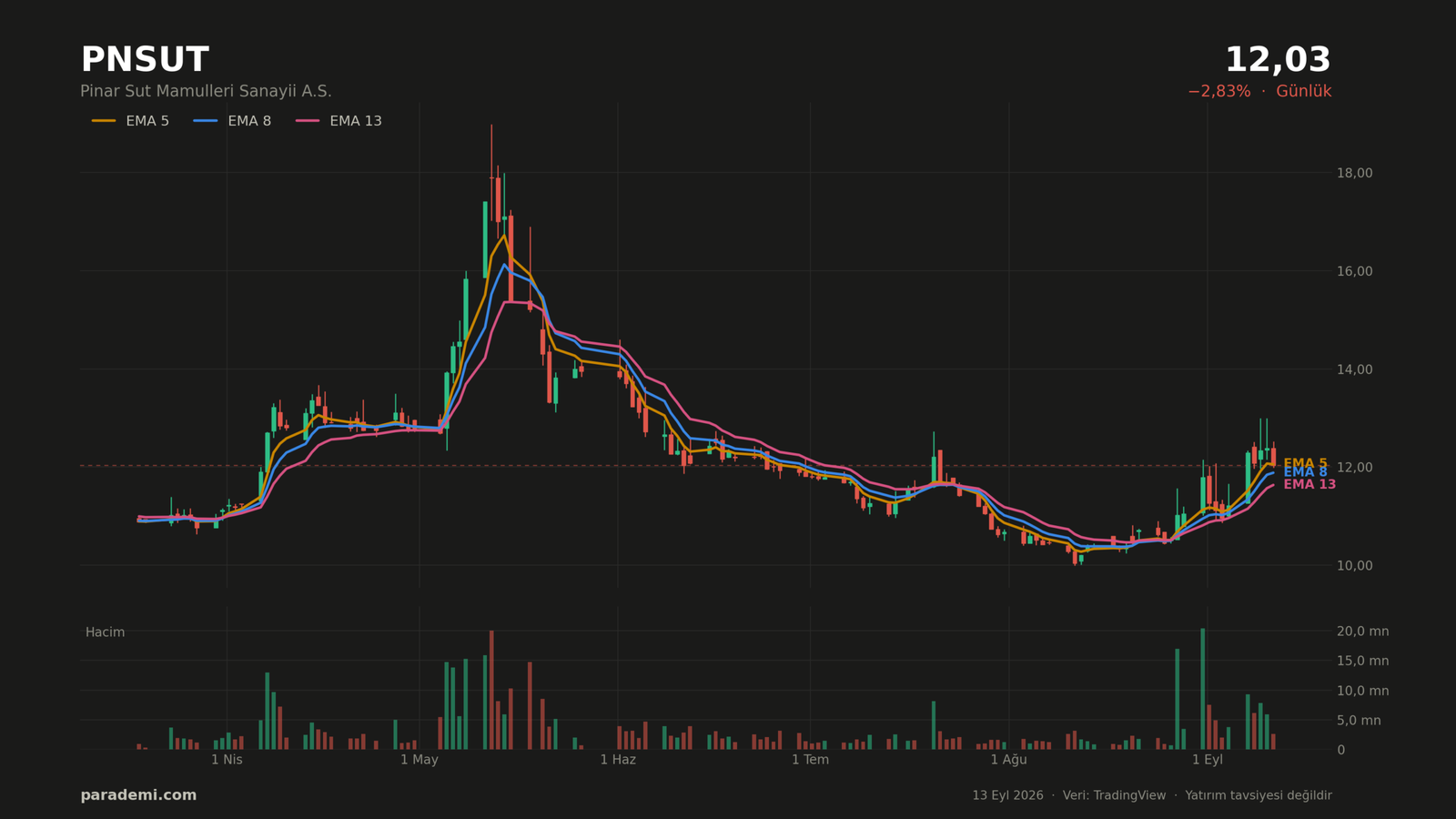Click the PNSUT ticker title
The image size is (1456, 819).
tap(145, 60)
